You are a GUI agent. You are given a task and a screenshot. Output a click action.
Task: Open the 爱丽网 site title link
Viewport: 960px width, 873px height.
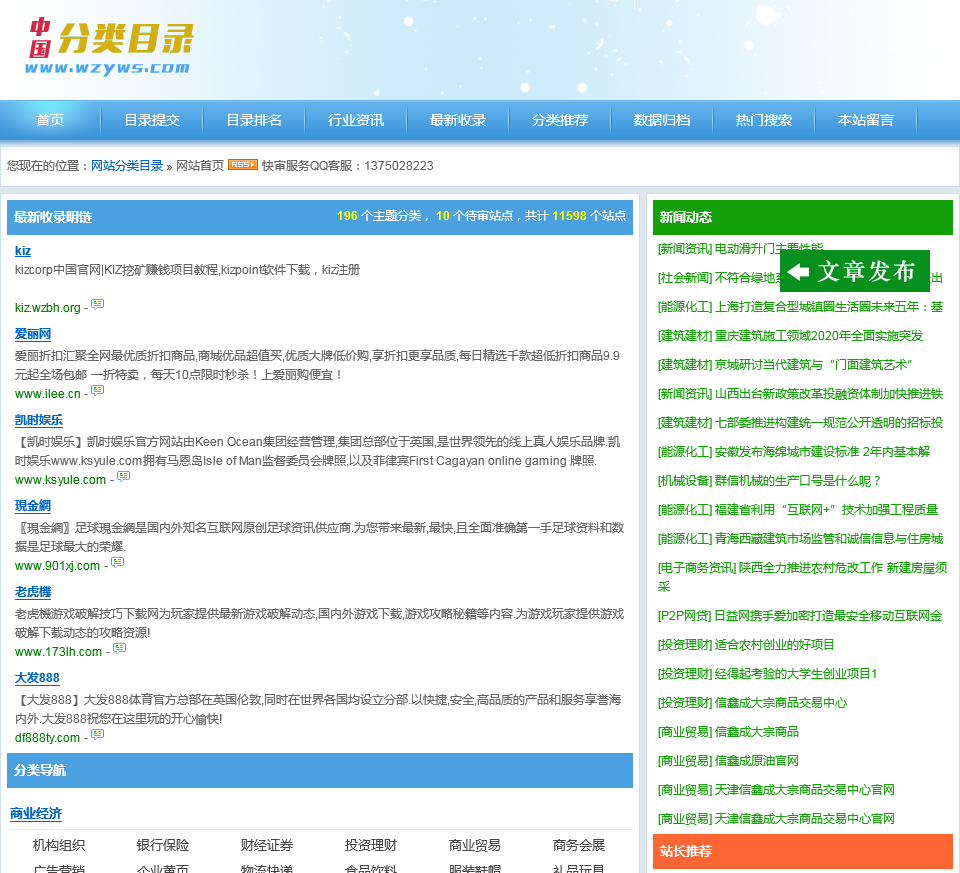click(32, 334)
